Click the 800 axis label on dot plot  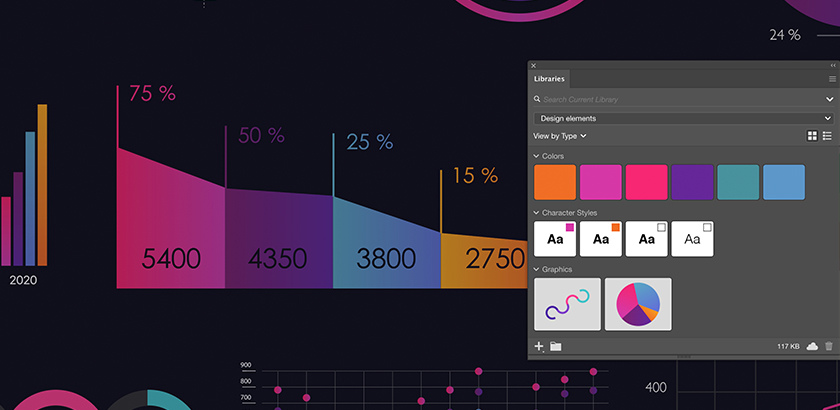point(246,382)
